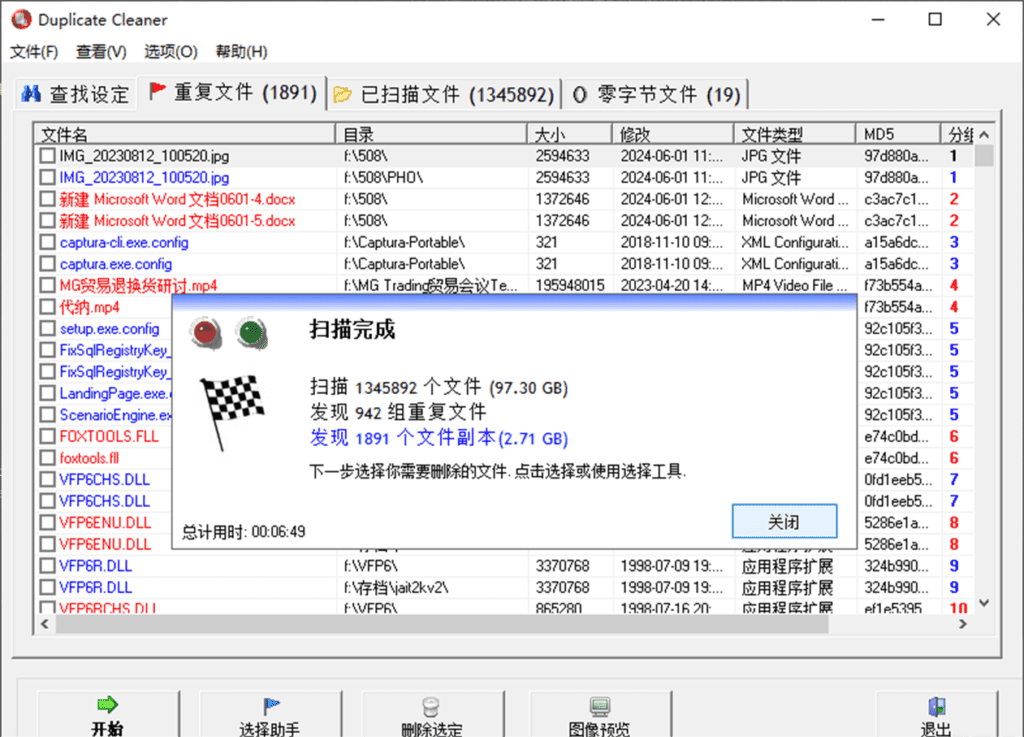Click 总计用时: 00:06:49 text in dialog

coord(244,532)
